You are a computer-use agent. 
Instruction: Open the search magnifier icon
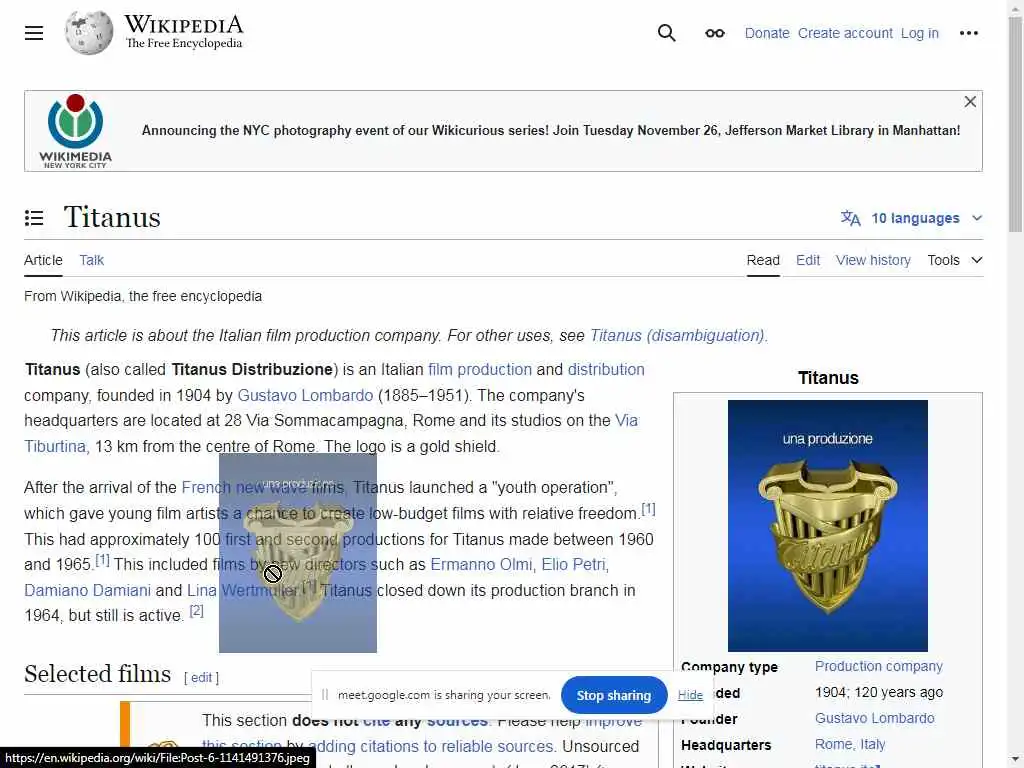[666, 33]
